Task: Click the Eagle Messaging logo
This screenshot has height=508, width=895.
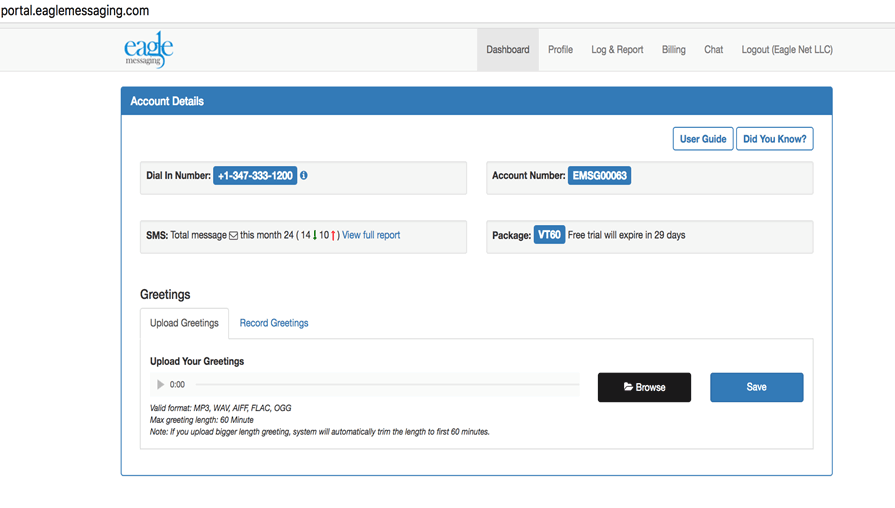Action: point(149,49)
